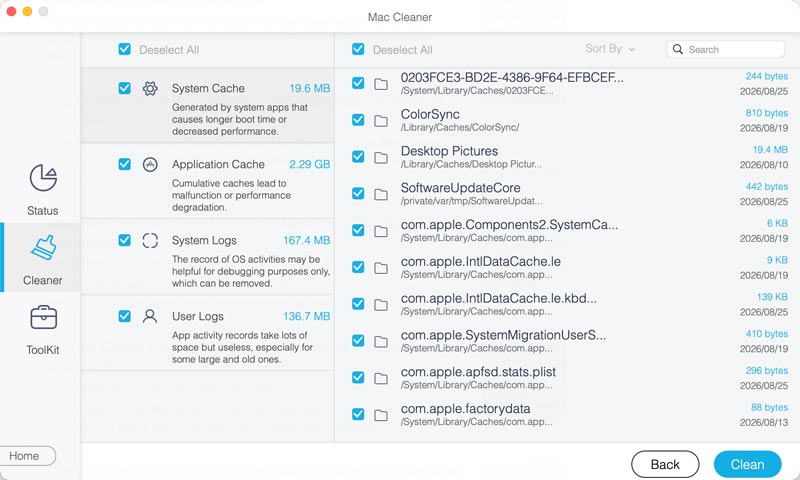This screenshot has width=800, height=480.
Task: Uncheck the User Logs category
Action: tap(124, 316)
